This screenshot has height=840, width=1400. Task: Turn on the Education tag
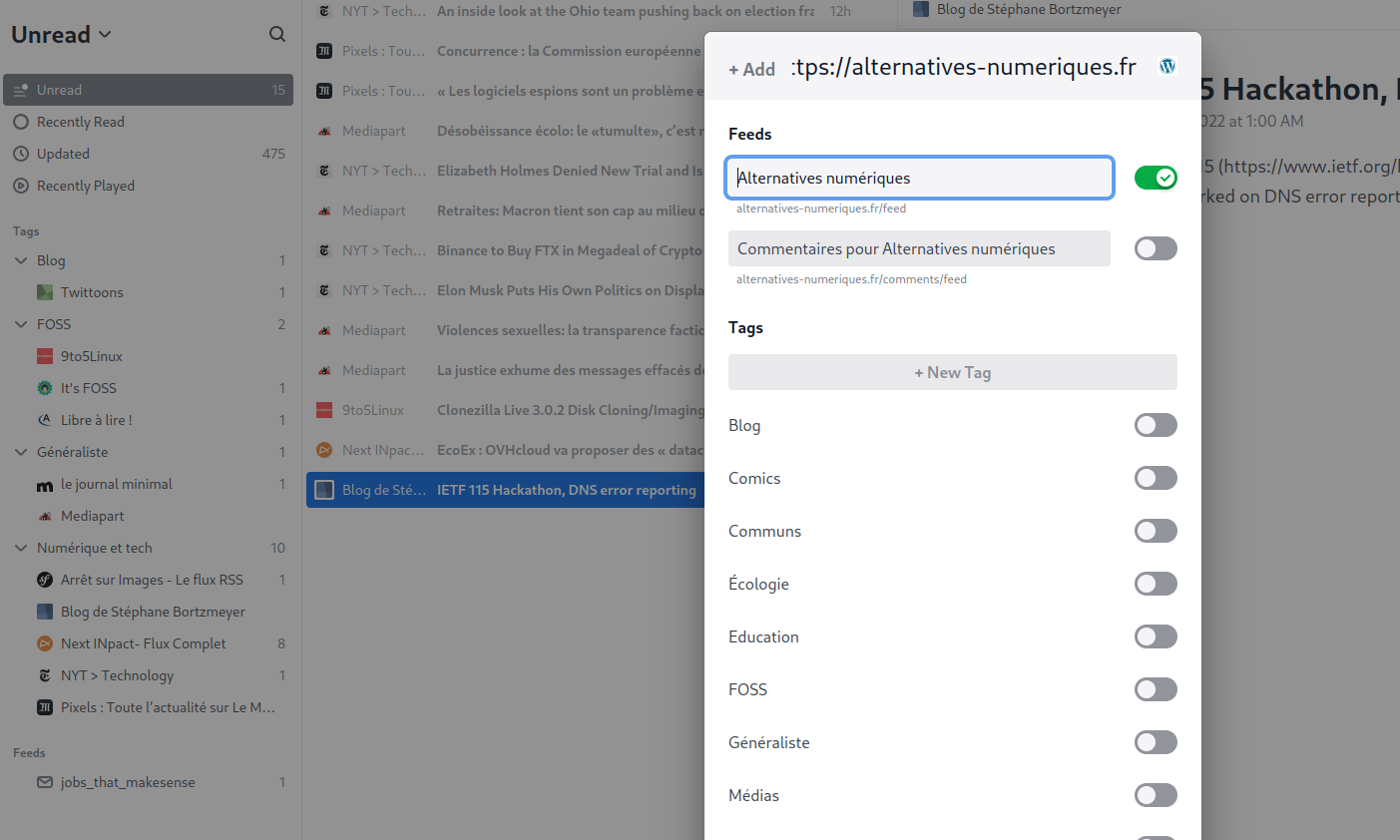pos(1156,636)
